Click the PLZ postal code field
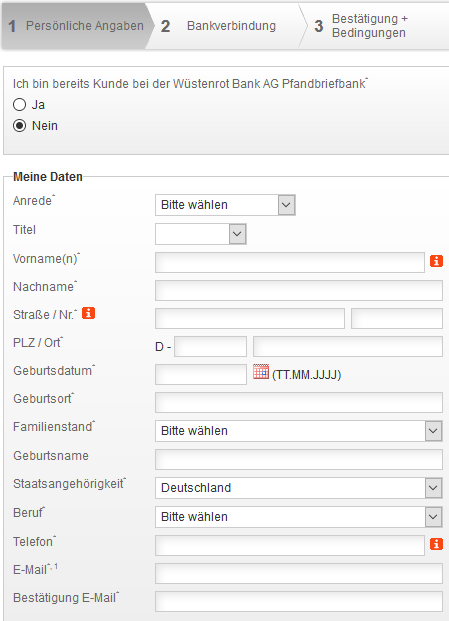The image size is (449, 621). (210, 347)
